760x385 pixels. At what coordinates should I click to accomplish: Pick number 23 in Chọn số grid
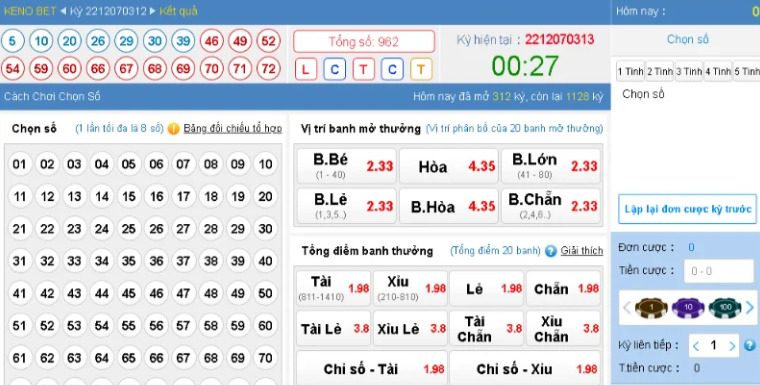click(74, 228)
